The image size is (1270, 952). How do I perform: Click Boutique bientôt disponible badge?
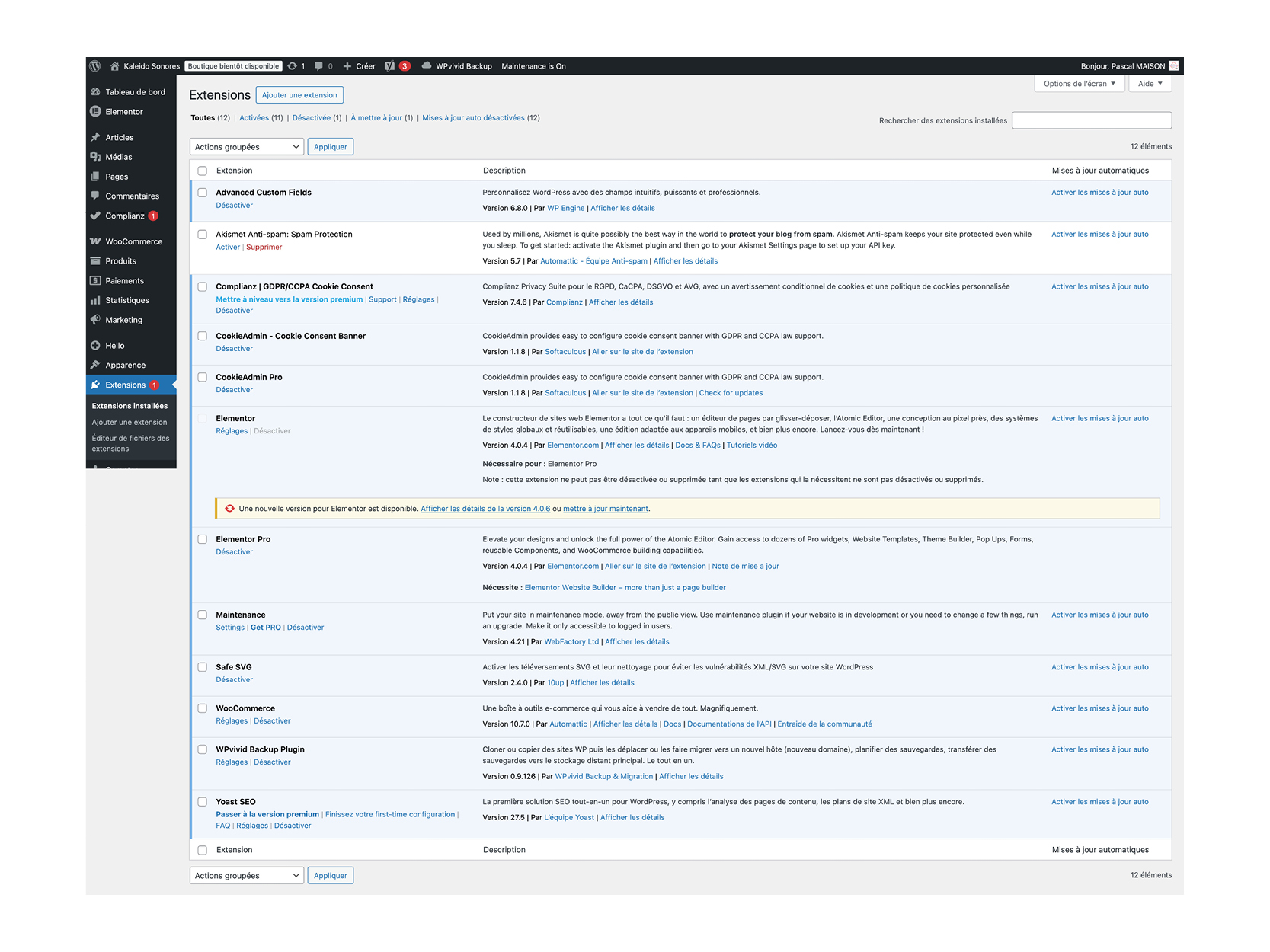point(234,66)
